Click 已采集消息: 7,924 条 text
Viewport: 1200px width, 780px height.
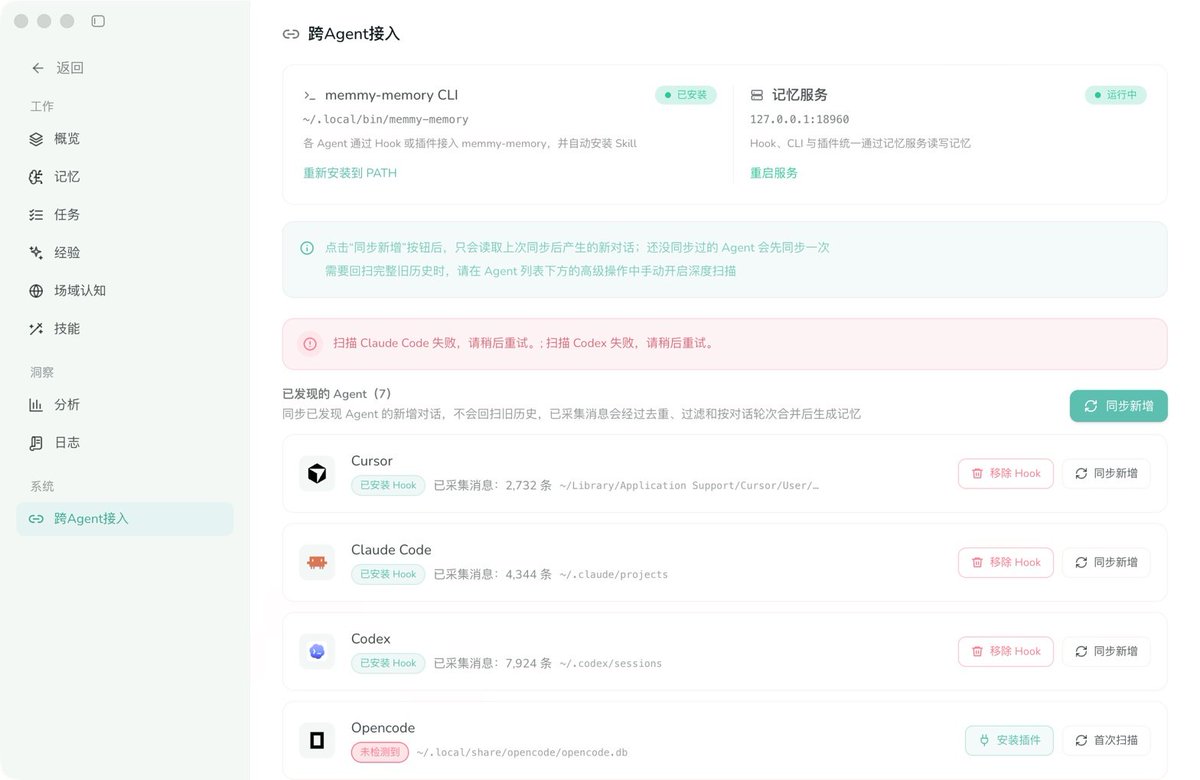pos(492,663)
